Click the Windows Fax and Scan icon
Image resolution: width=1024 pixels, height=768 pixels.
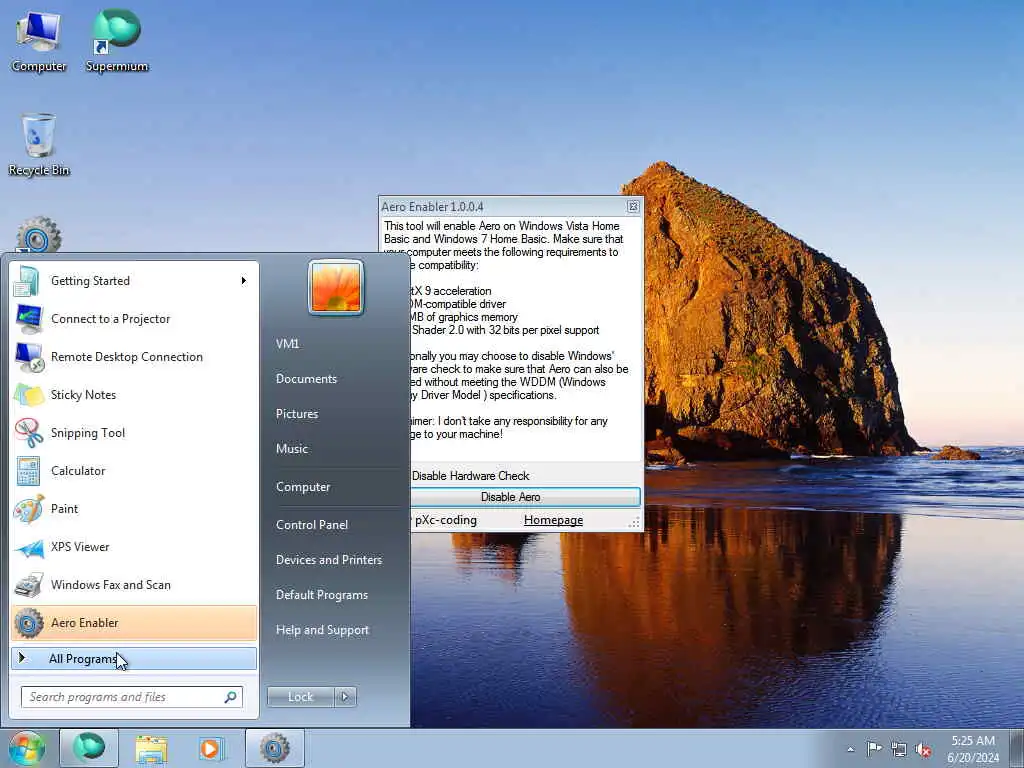point(29,584)
